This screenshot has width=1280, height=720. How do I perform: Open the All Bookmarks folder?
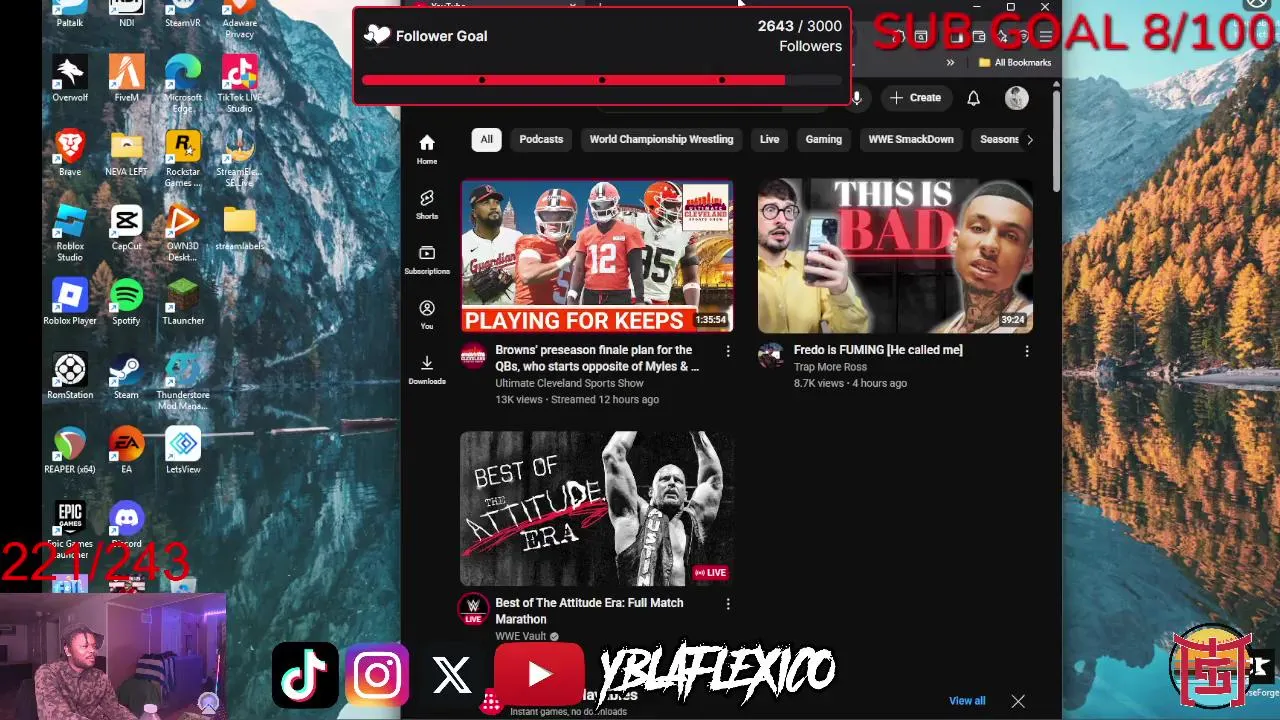(x=1015, y=62)
